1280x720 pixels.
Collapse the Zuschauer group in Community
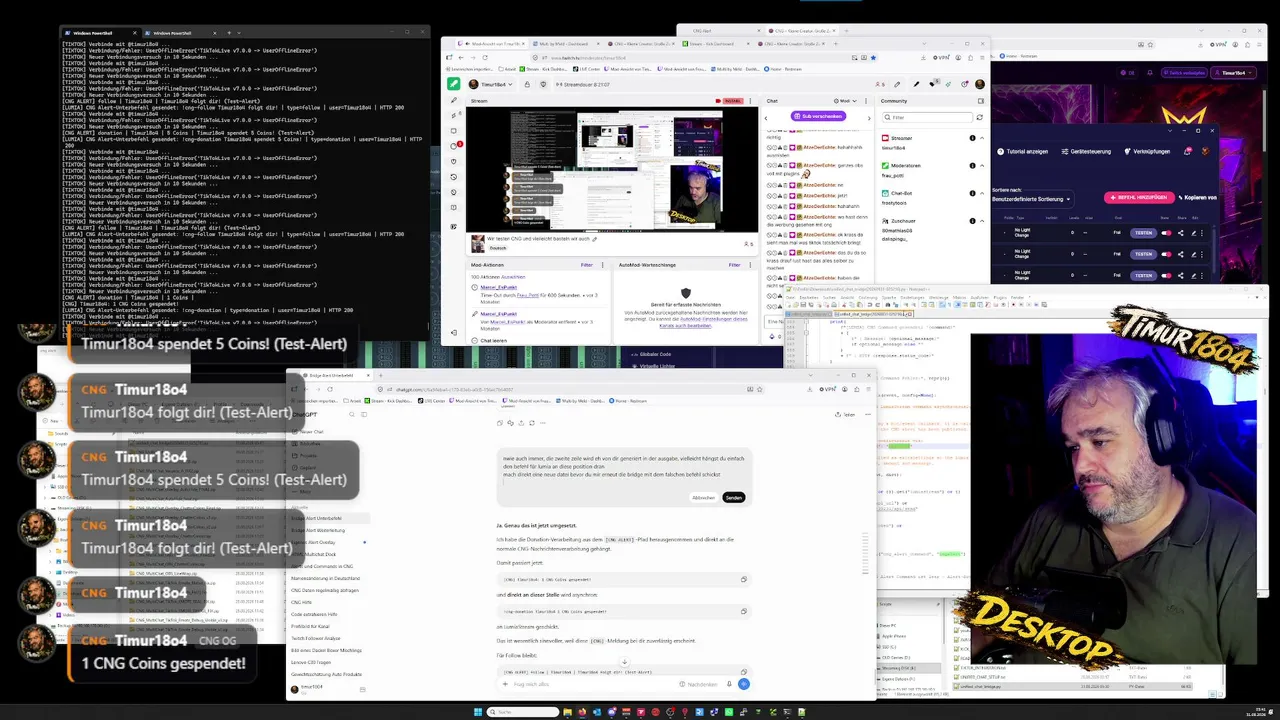point(980,220)
